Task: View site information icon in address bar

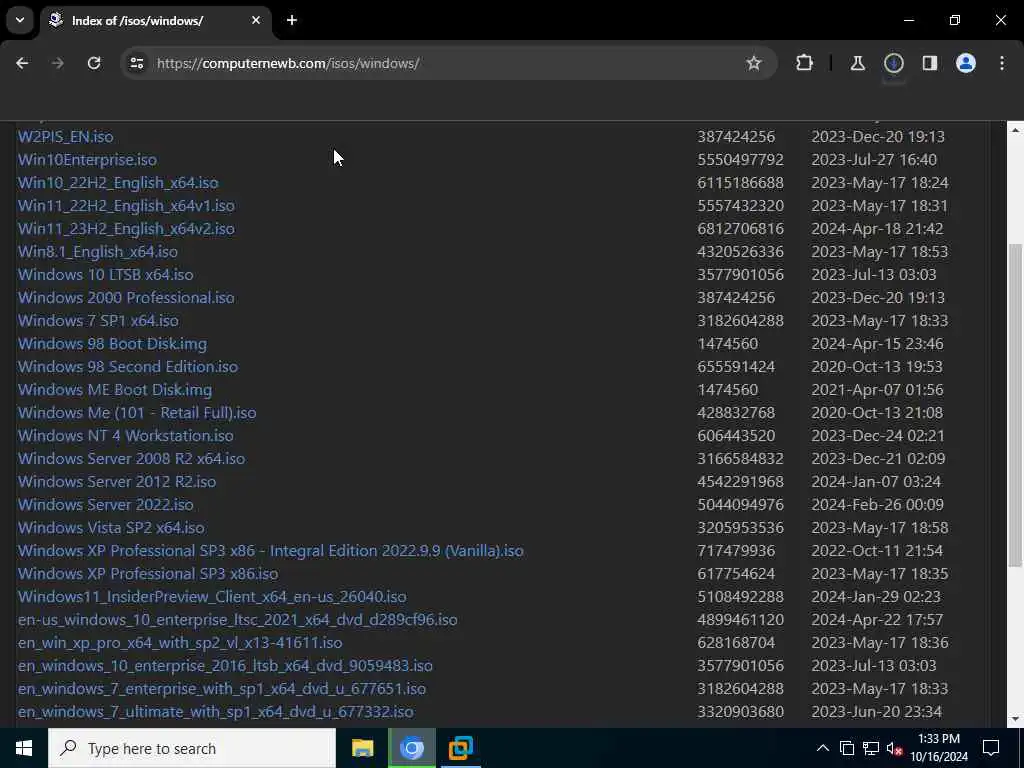Action: (x=136, y=63)
